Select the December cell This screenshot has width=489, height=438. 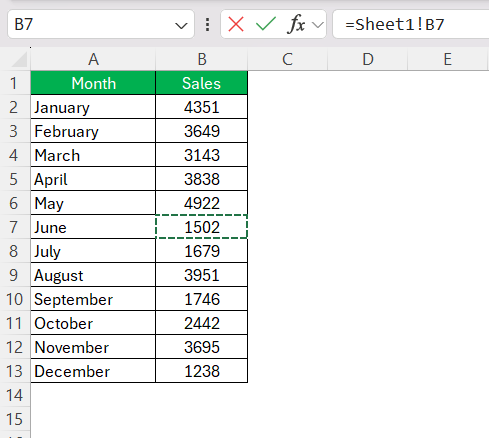pyautogui.click(x=93, y=371)
